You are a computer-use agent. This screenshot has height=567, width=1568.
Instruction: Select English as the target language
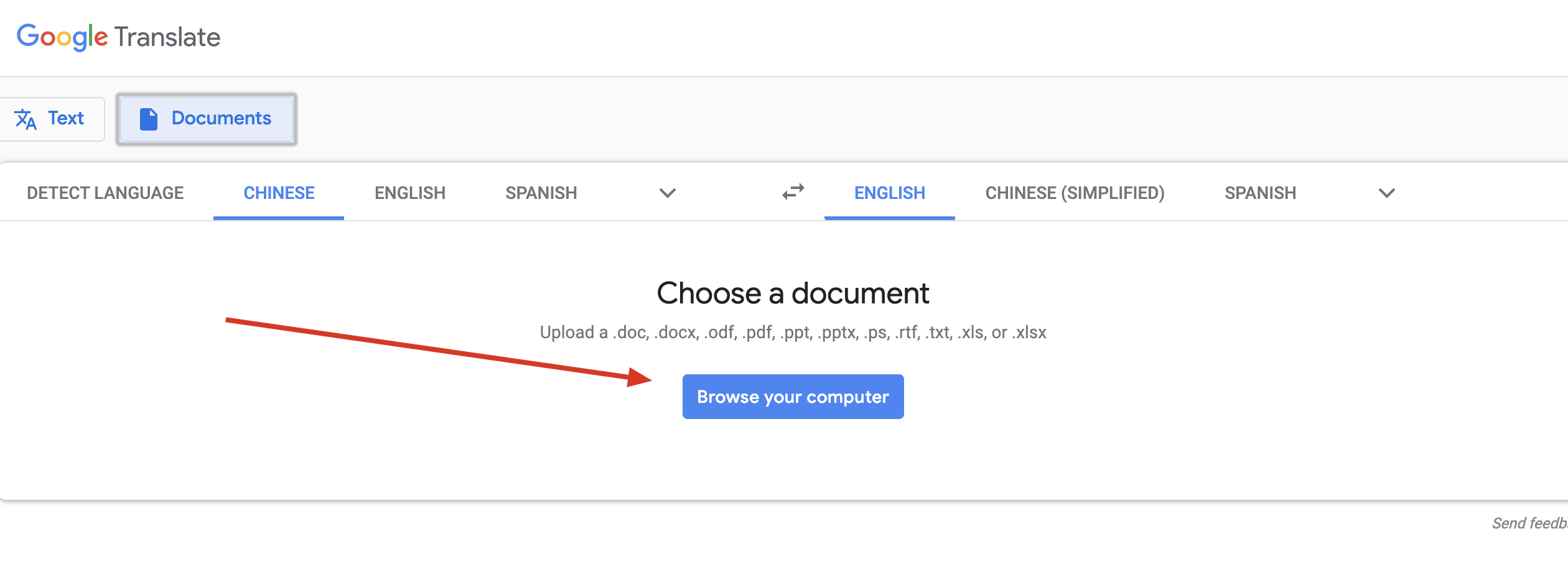click(889, 193)
